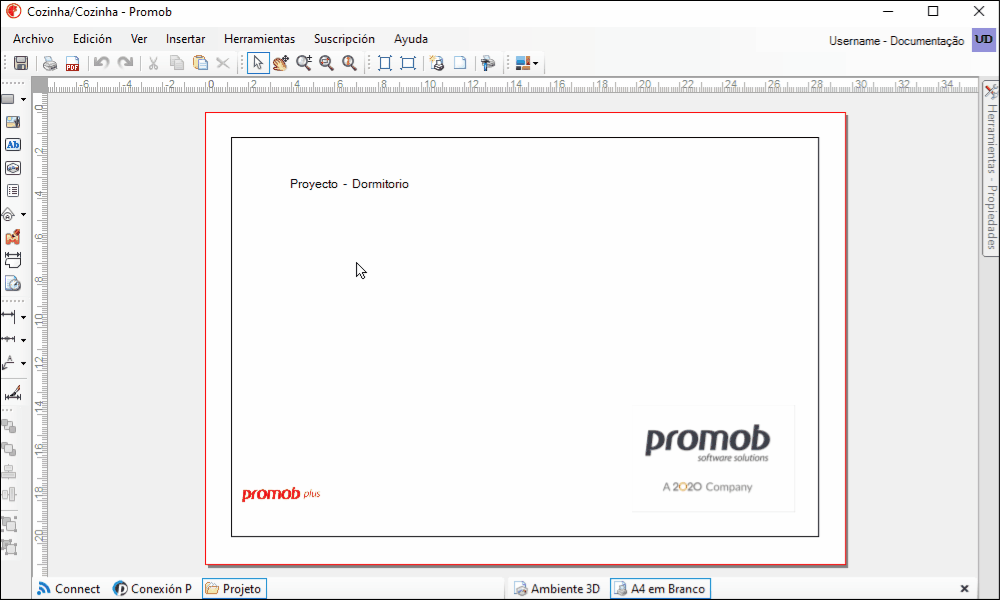The image size is (1000, 600).
Task: Click the first blue frame fit icon
Action: point(385,63)
